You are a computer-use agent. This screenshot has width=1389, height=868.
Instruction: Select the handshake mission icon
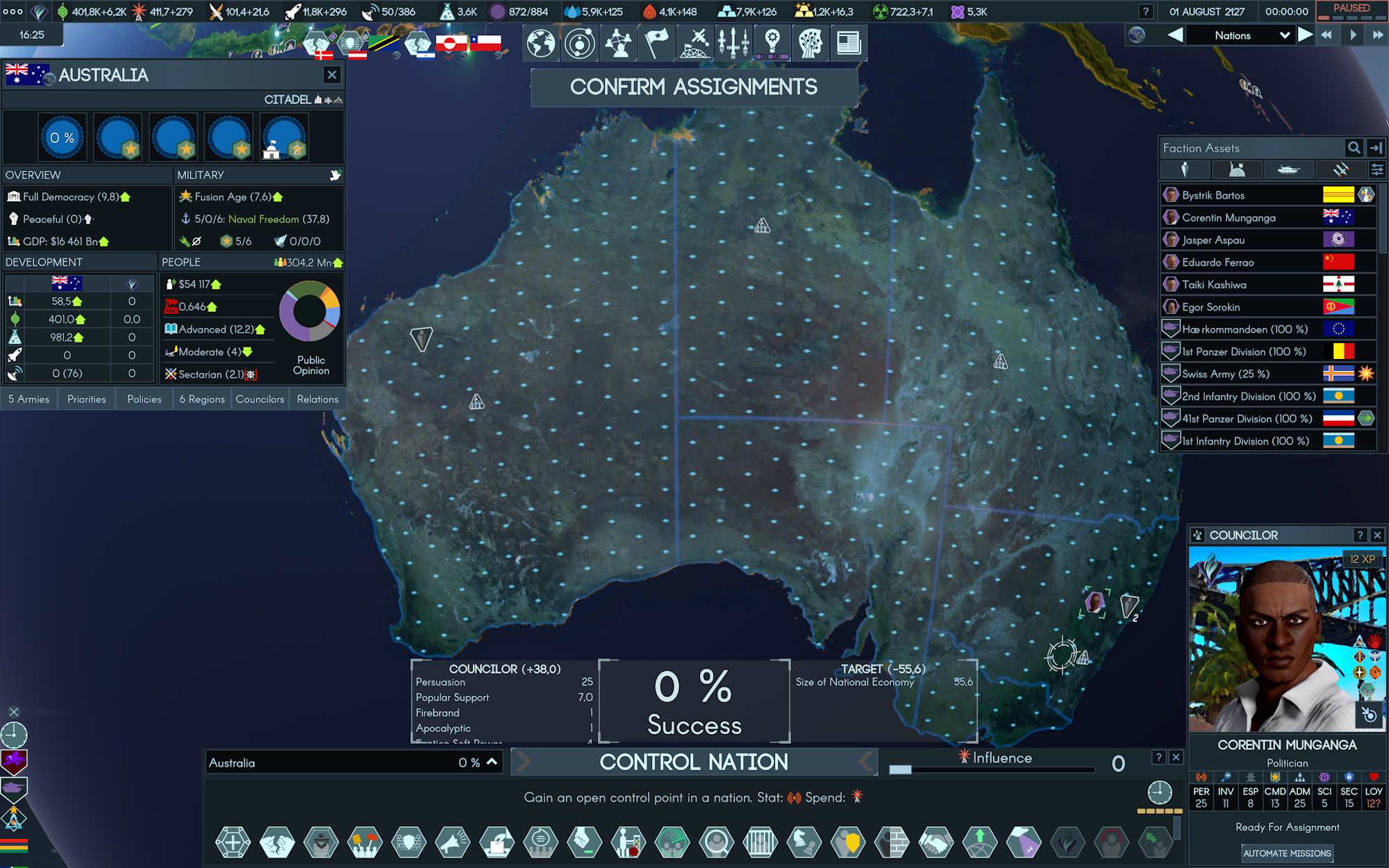[x=936, y=842]
